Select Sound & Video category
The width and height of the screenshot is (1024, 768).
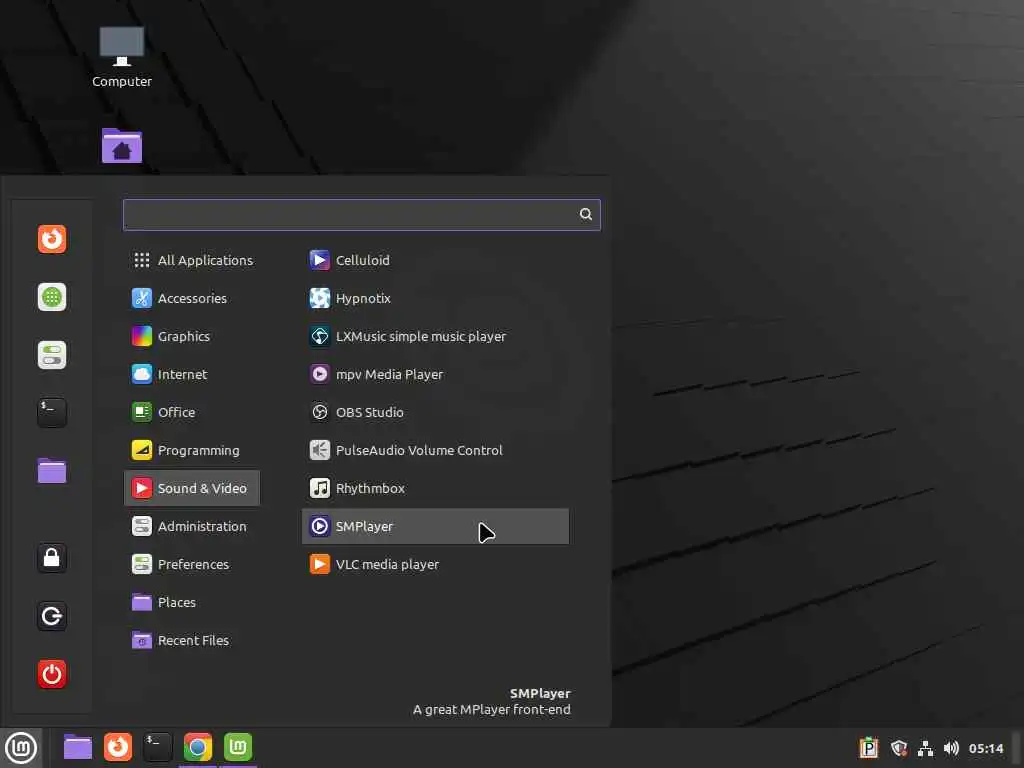(192, 488)
